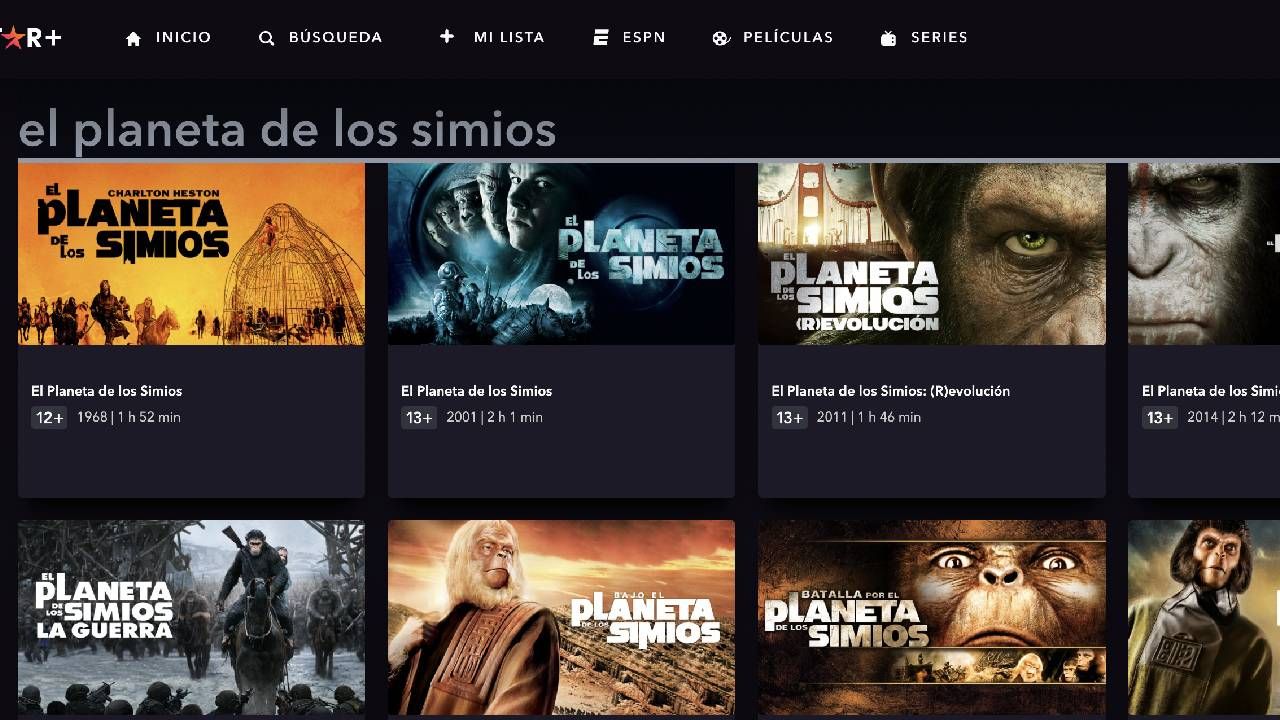Click the ESPN logo icon

pyautogui.click(x=600, y=37)
